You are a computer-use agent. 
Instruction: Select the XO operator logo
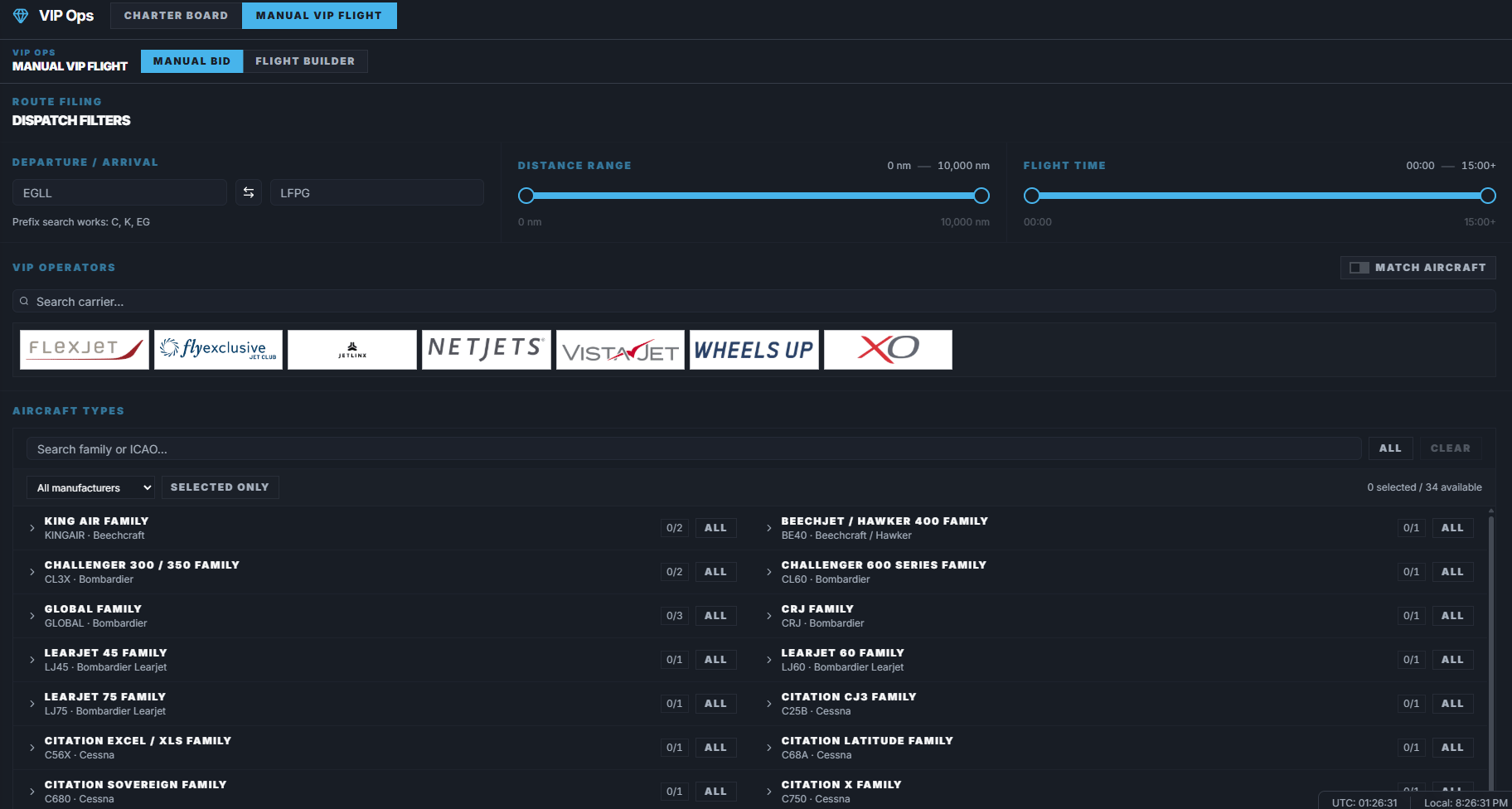[x=888, y=350]
